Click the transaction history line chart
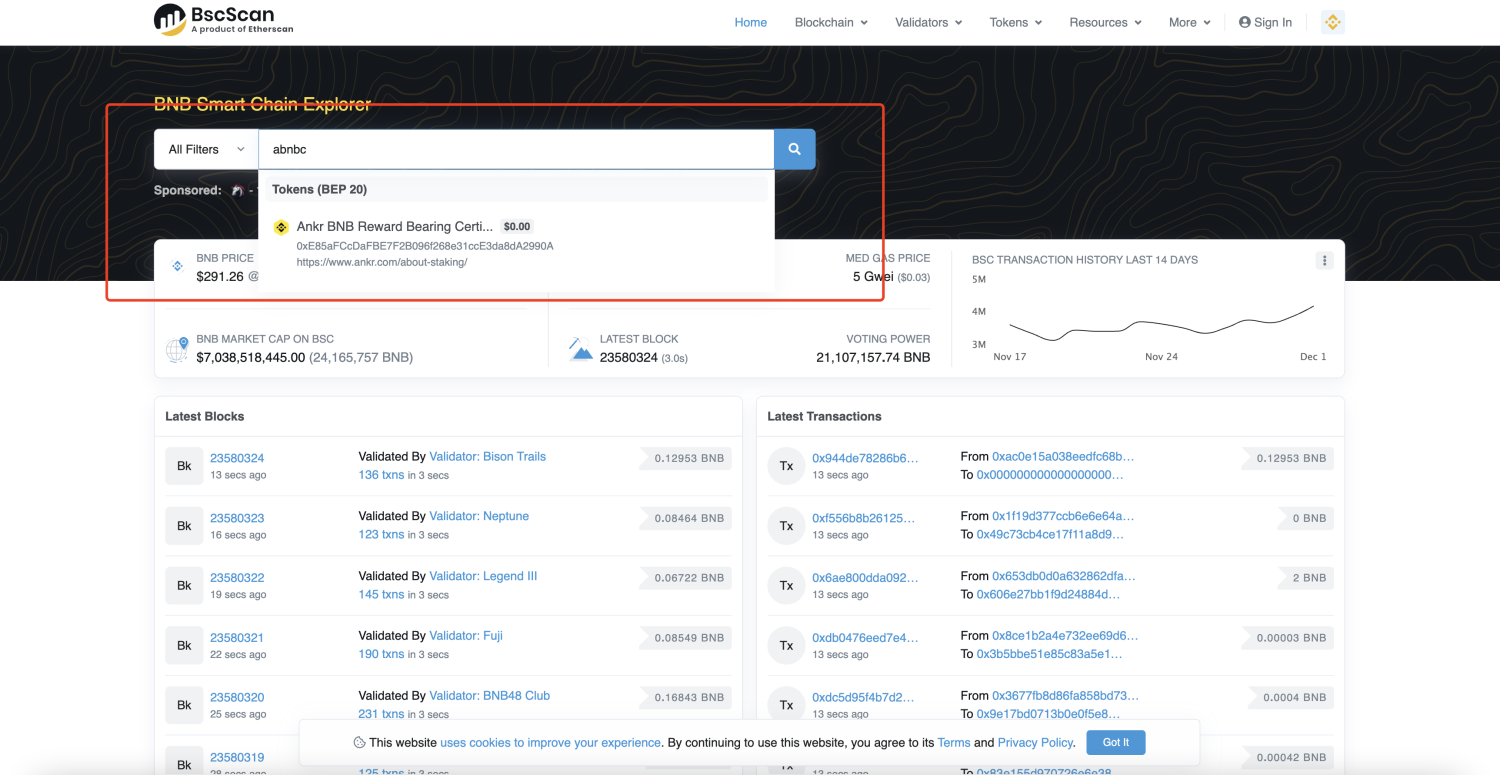The image size is (1500, 775). click(1161, 325)
